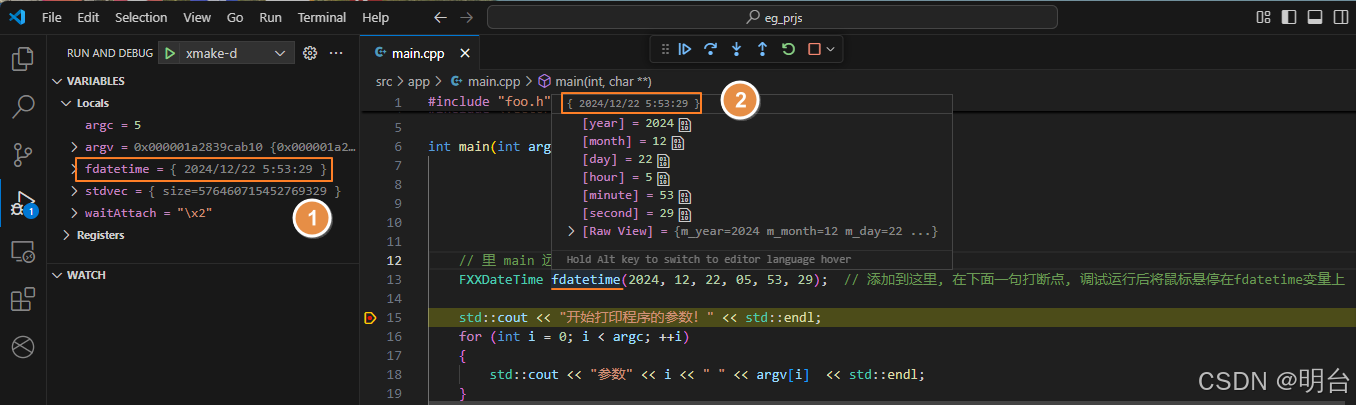Viewport: 1356px width, 405px height.
Task: Click the src breadcrumb segment
Action: [384, 81]
